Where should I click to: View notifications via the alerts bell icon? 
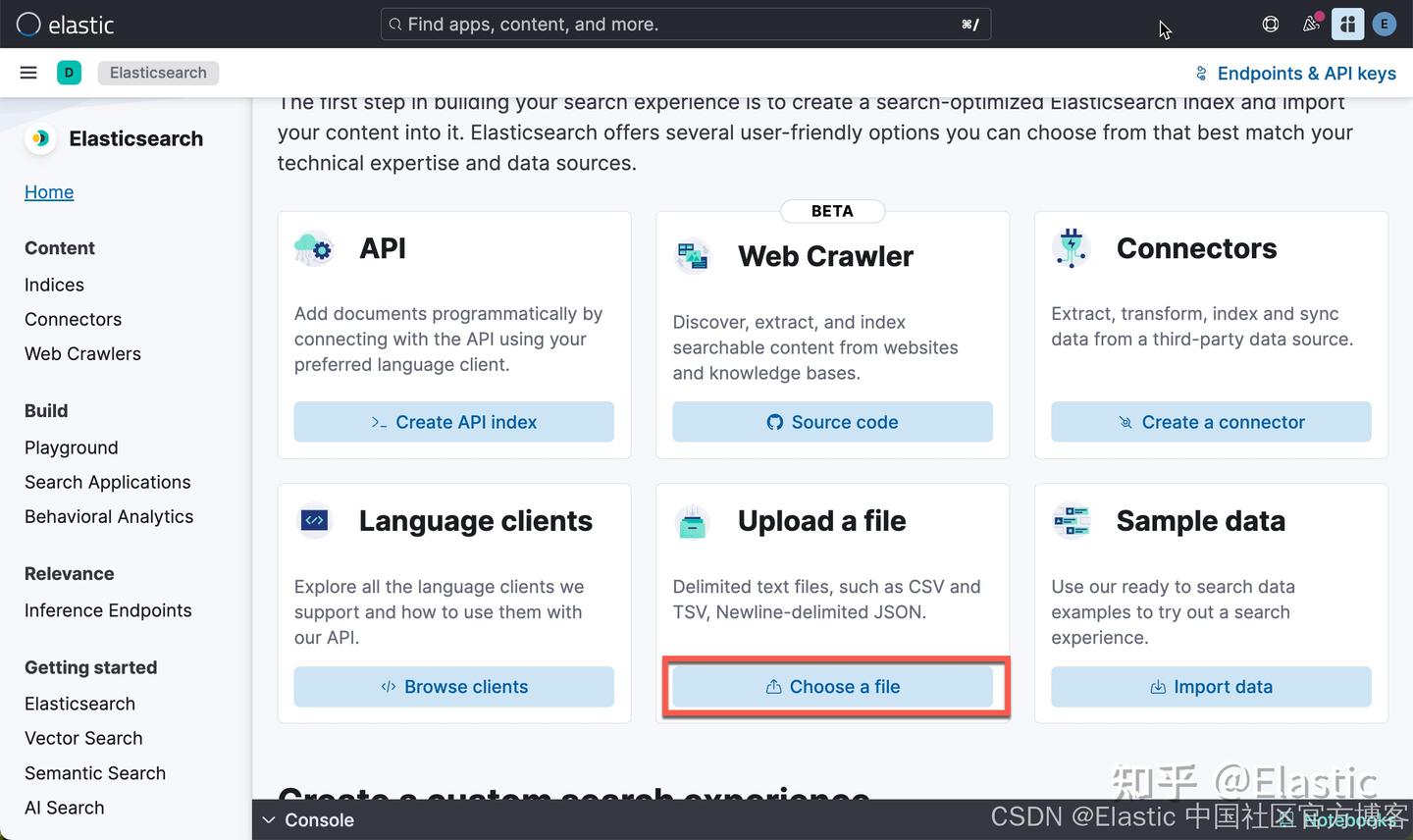pyautogui.click(x=1310, y=24)
